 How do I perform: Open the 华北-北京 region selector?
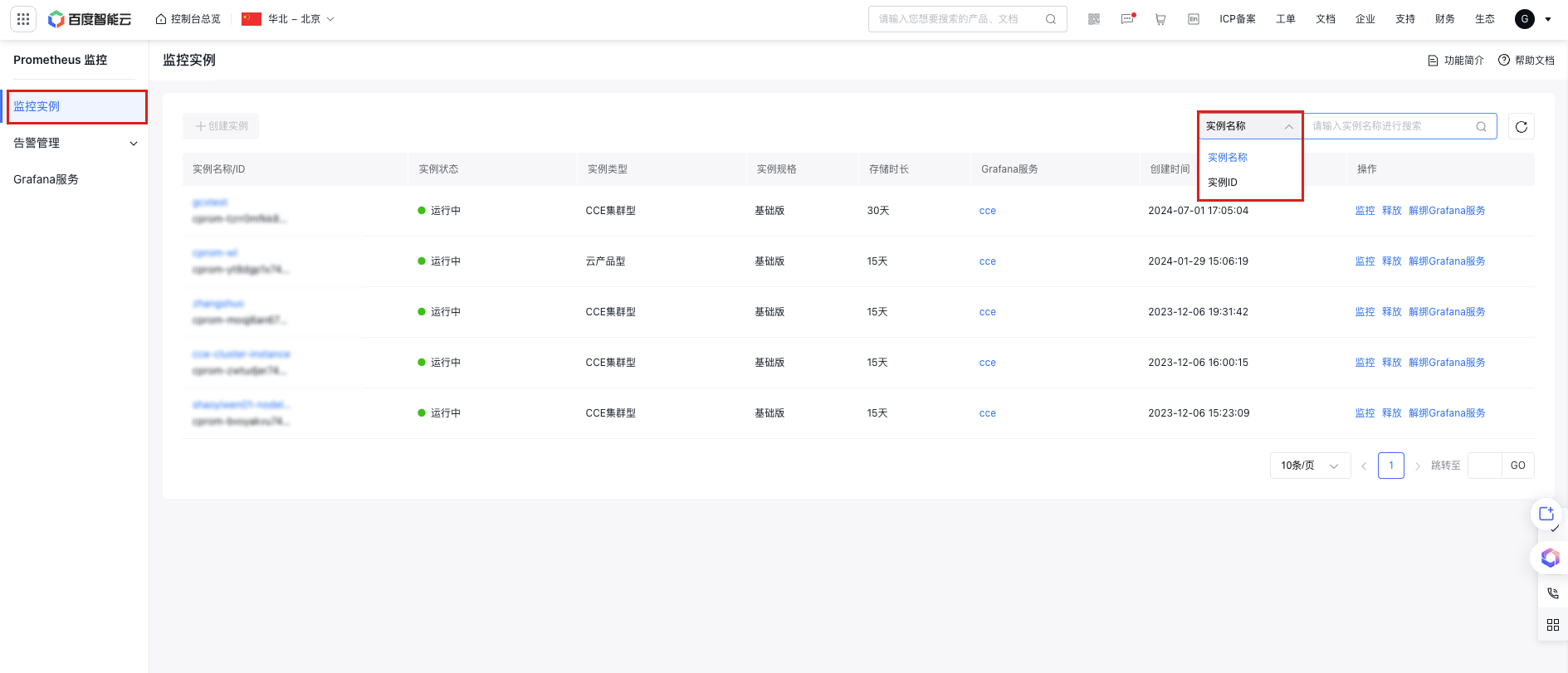point(288,19)
